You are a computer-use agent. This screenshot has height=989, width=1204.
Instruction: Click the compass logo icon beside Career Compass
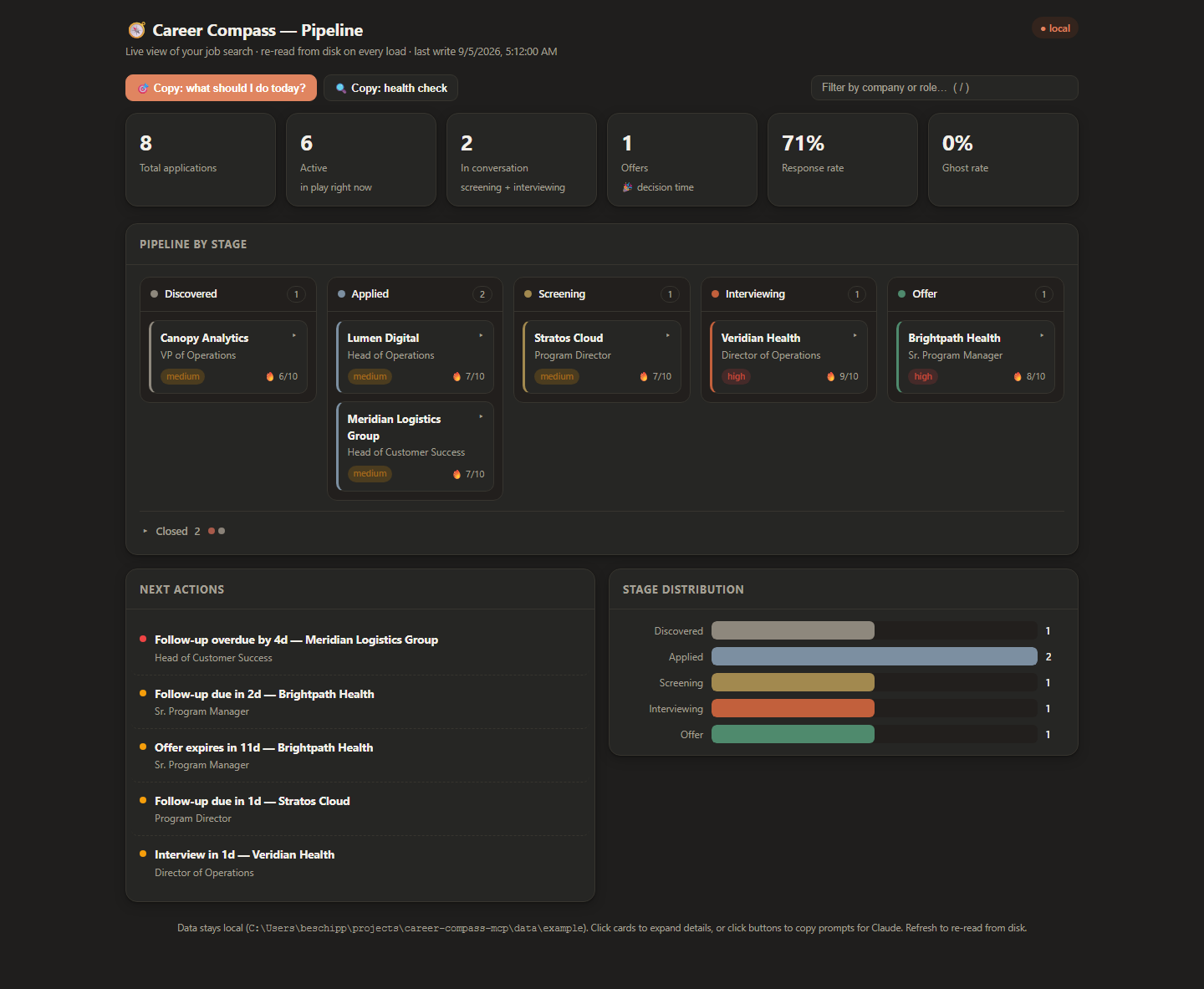tap(136, 30)
